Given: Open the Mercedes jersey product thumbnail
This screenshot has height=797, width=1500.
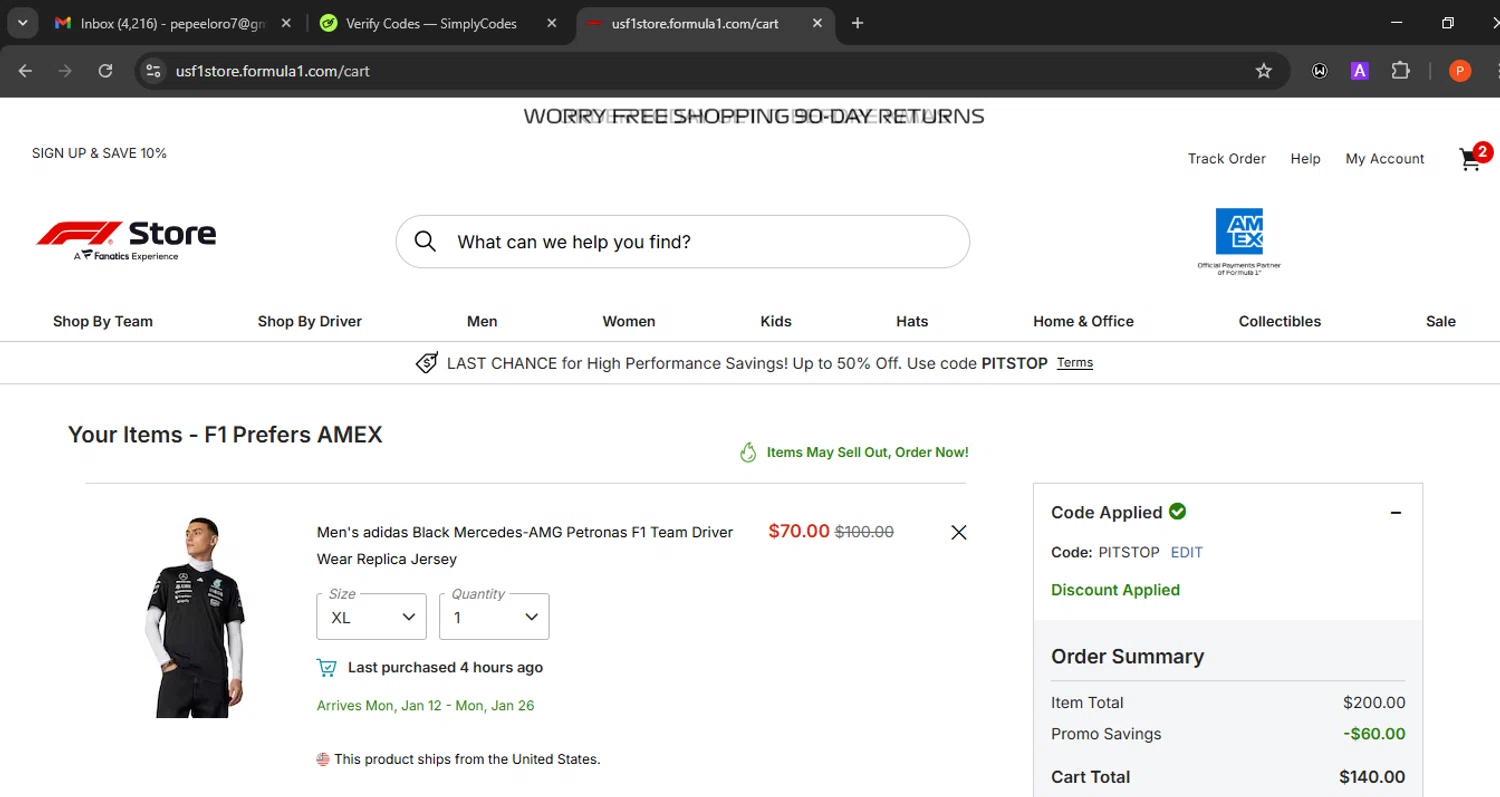Looking at the screenshot, I should point(193,616).
